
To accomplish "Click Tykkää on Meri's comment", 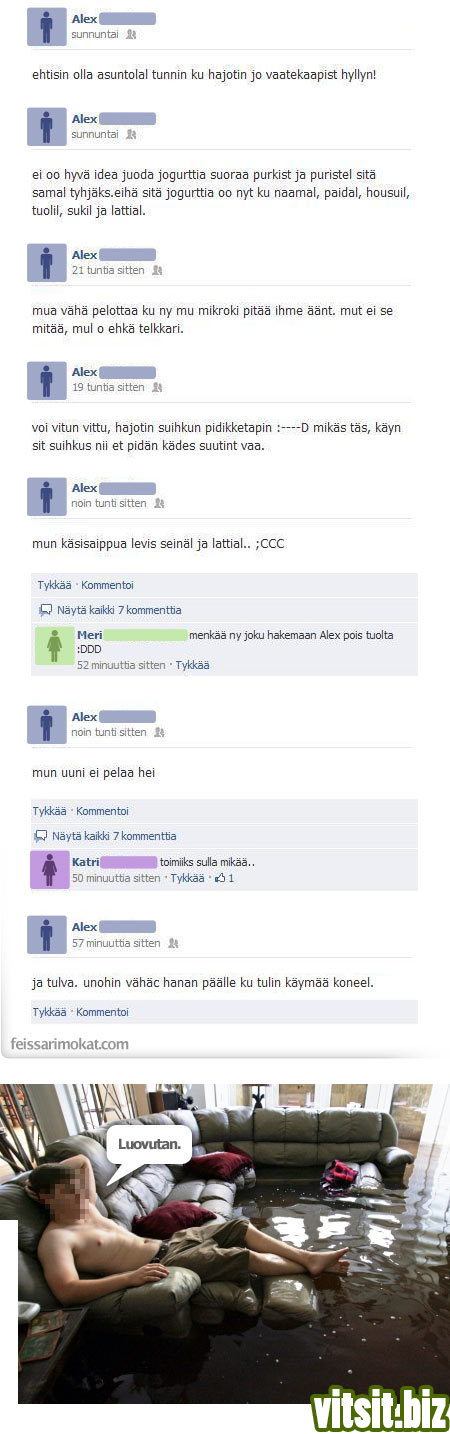I will coord(192,665).
